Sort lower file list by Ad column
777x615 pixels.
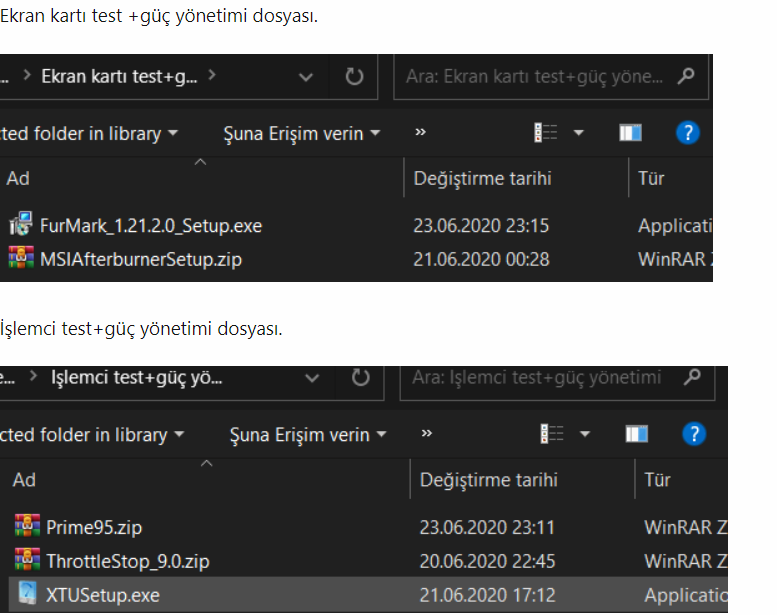pyautogui.click(x=25, y=480)
